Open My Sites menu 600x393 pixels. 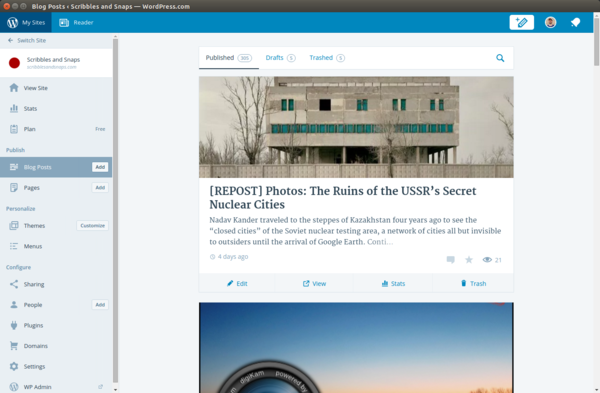point(26,23)
